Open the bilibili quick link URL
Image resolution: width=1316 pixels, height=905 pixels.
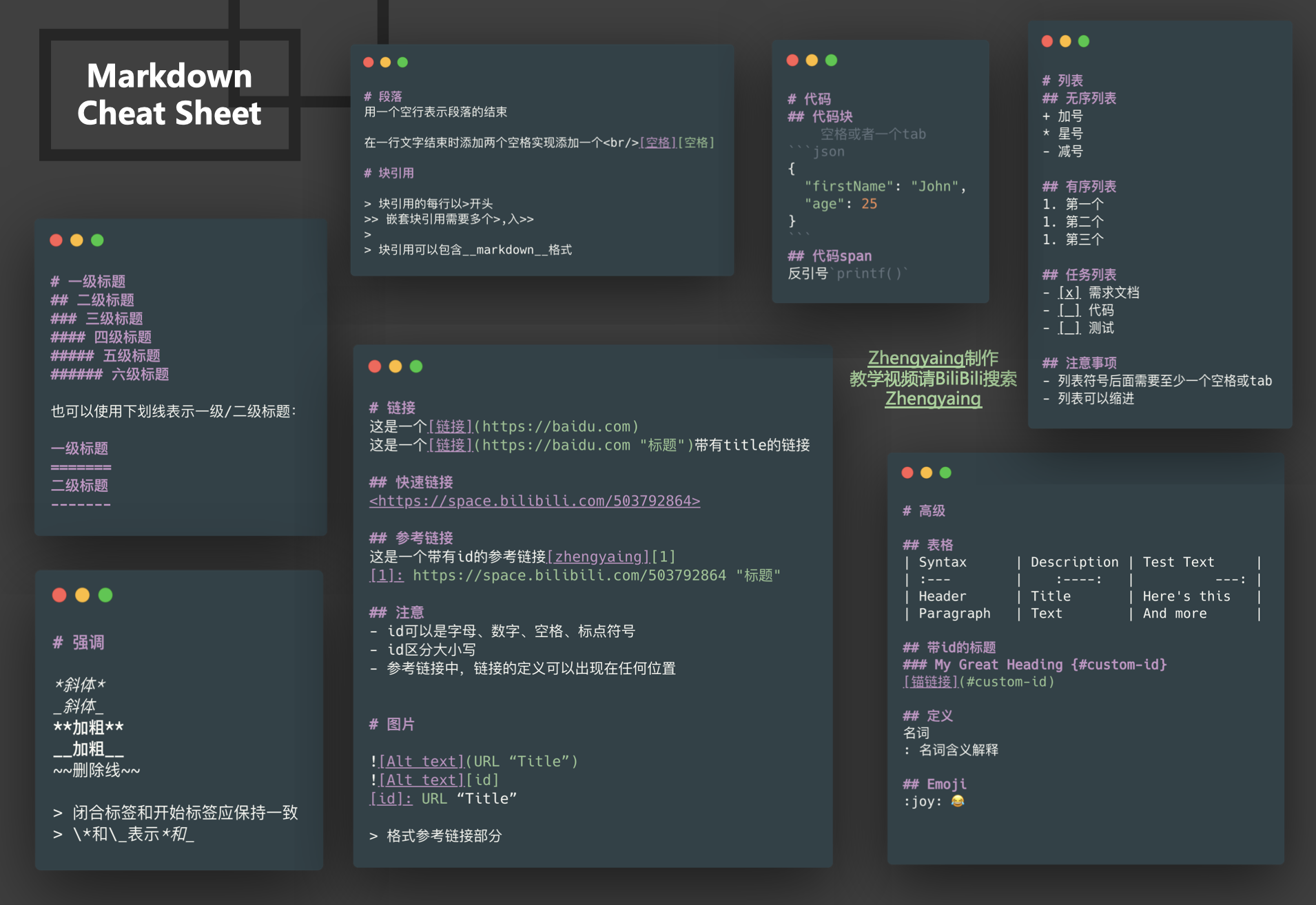click(x=535, y=501)
